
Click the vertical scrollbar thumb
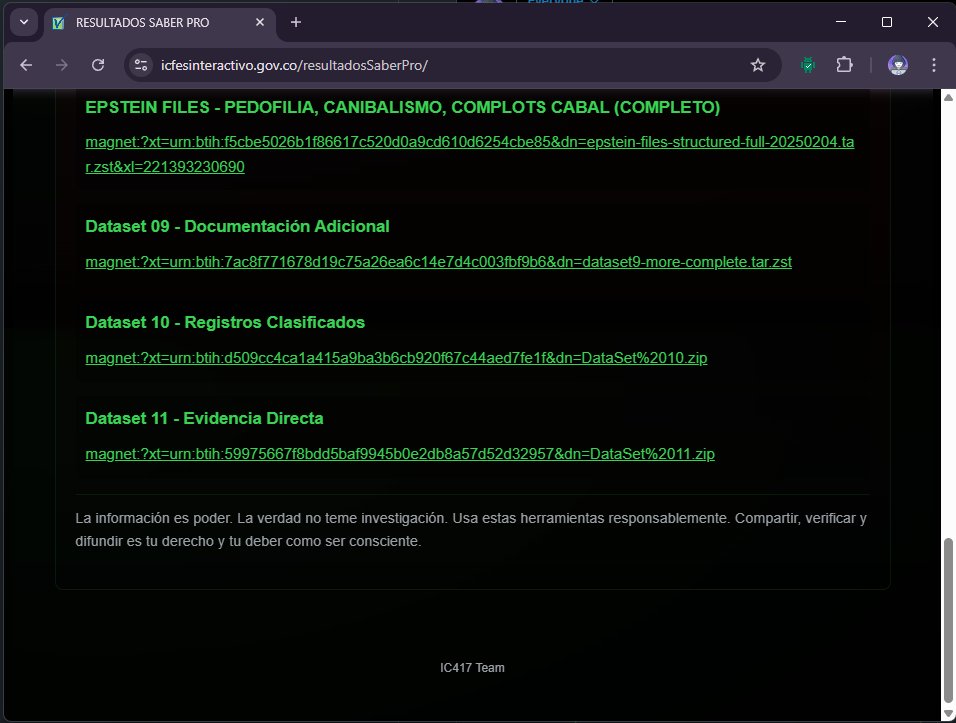coord(948,621)
